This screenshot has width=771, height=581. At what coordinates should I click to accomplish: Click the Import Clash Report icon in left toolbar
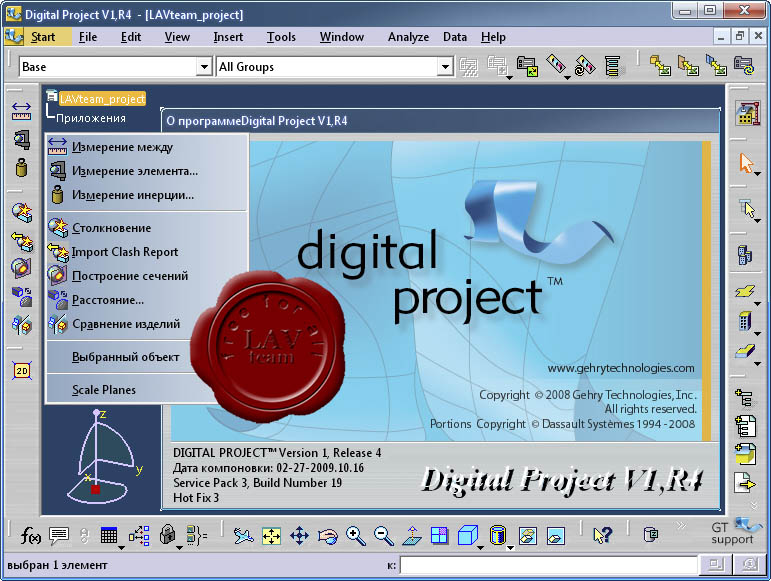pyautogui.click(x=22, y=241)
